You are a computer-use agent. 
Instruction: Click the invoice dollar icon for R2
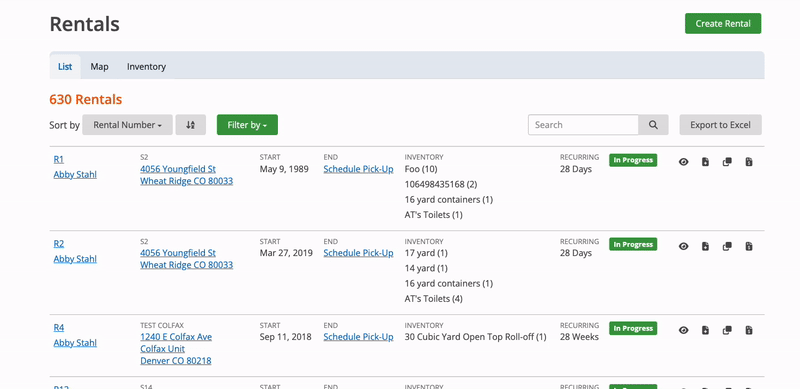click(748, 247)
